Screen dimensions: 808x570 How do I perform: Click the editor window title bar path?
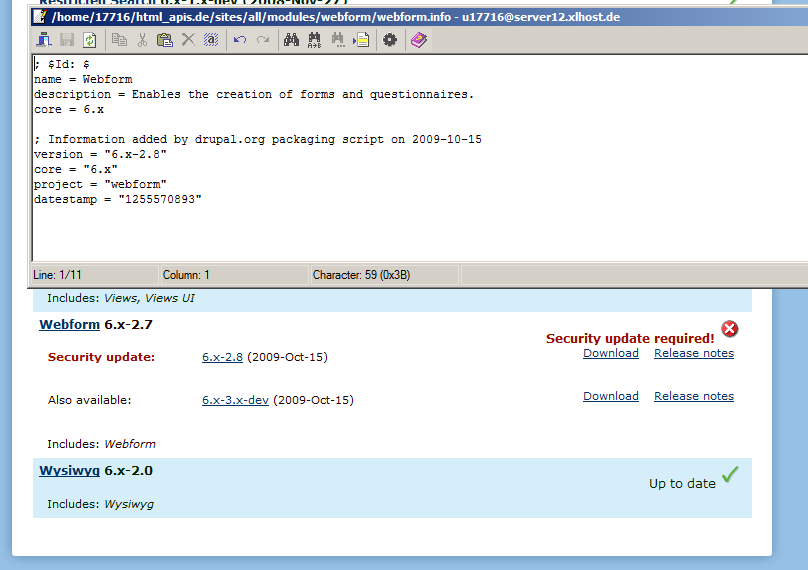pyautogui.click(x=335, y=17)
